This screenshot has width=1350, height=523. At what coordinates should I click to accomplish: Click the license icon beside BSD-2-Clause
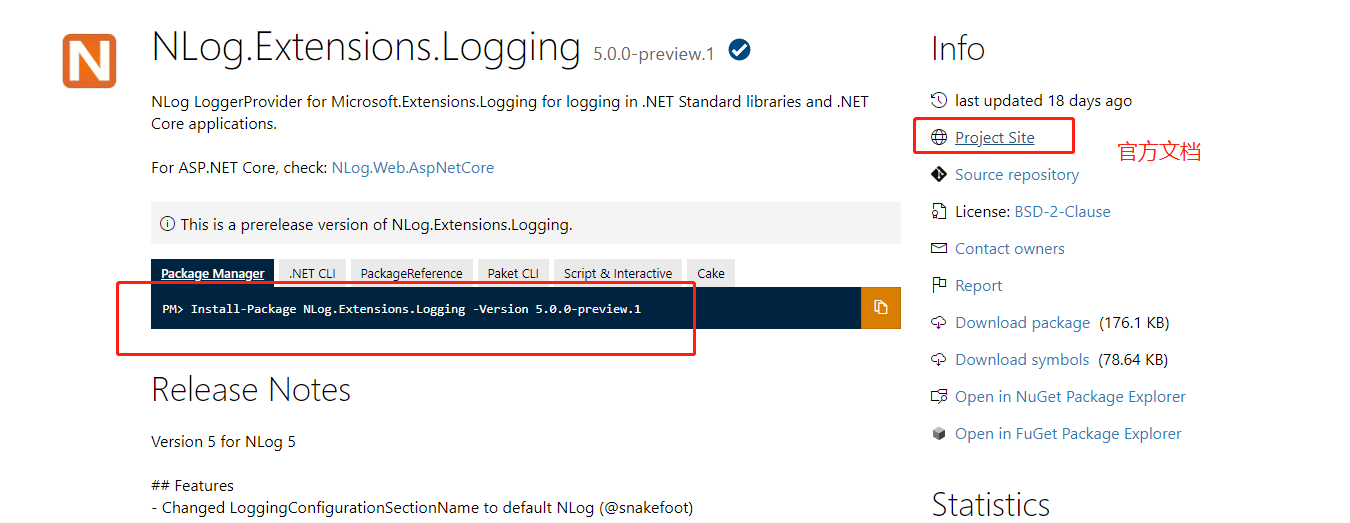(938, 212)
